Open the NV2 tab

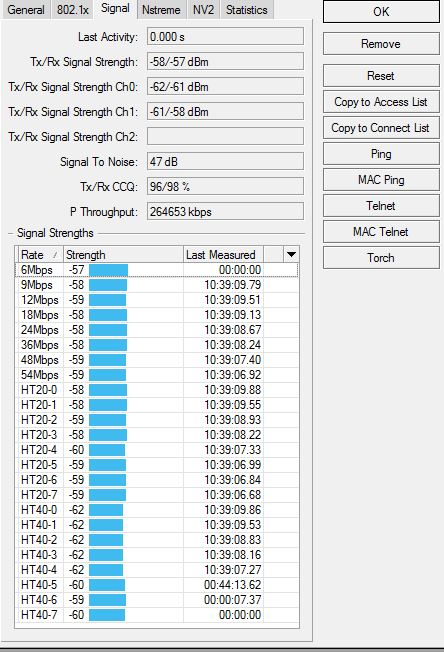203,10
